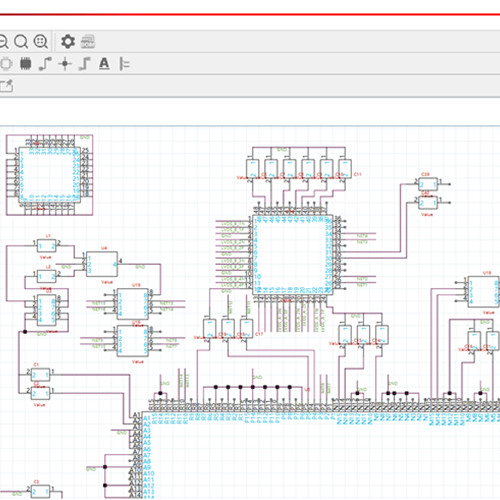Viewport: 500px width, 500px height.
Task: Select inductor L1 on the schematic
Action: 47,246
